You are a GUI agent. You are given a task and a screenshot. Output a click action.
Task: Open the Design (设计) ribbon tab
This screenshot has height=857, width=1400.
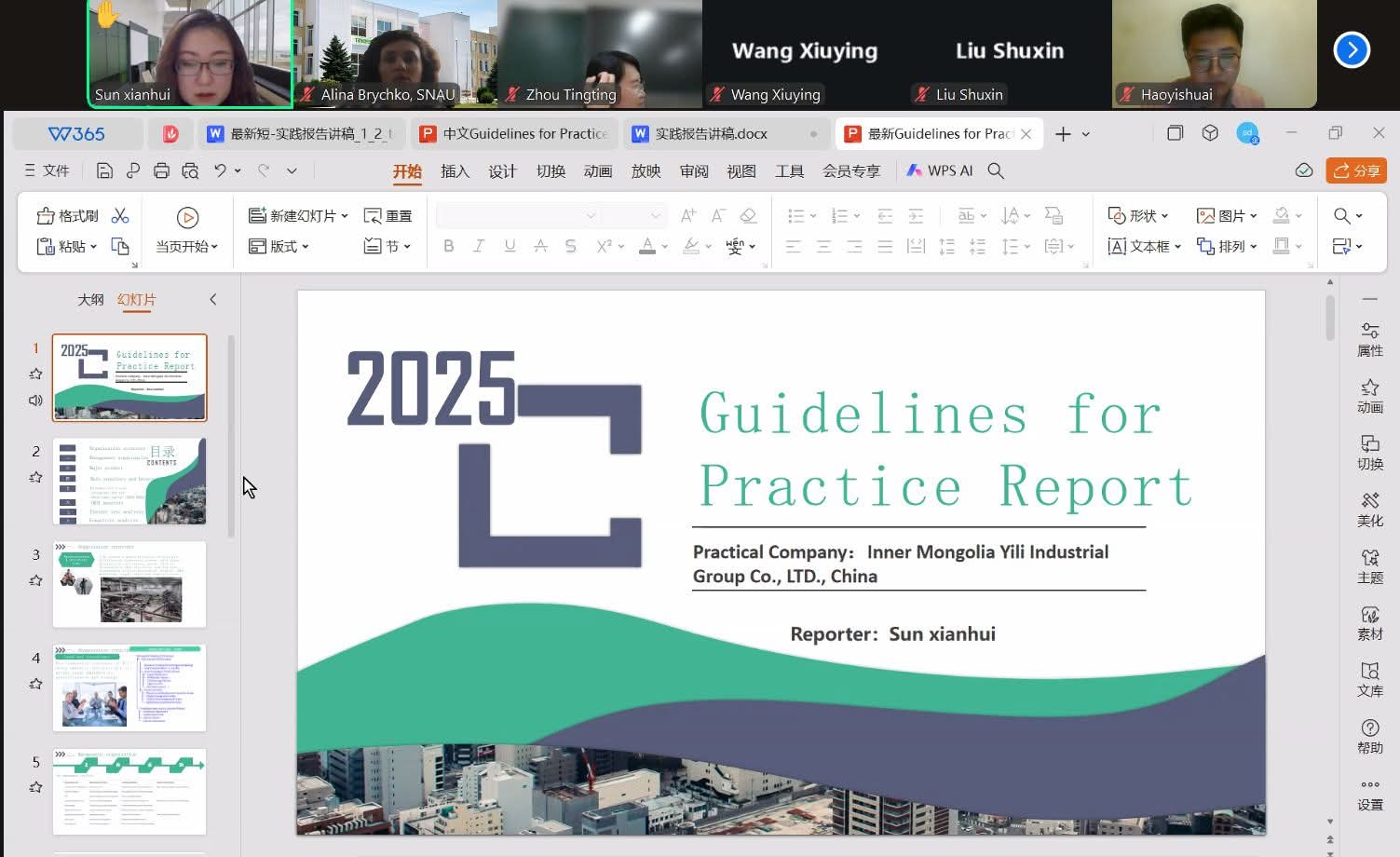(502, 170)
